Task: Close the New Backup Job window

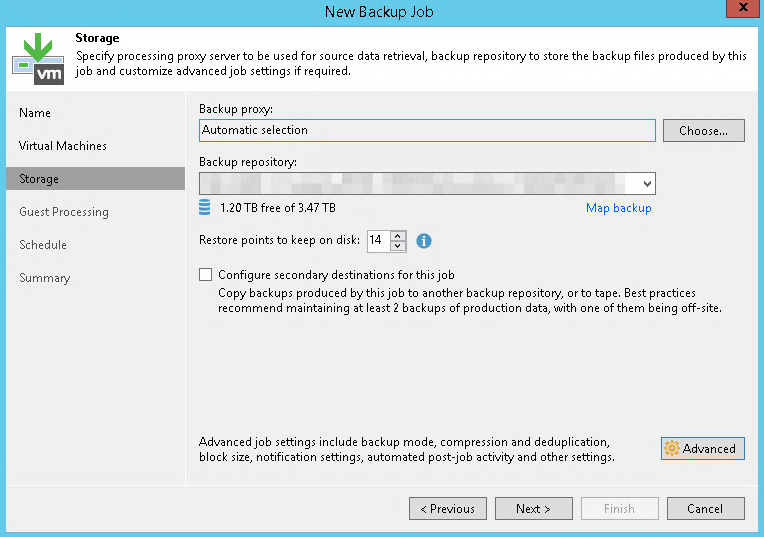Action: click(x=743, y=8)
